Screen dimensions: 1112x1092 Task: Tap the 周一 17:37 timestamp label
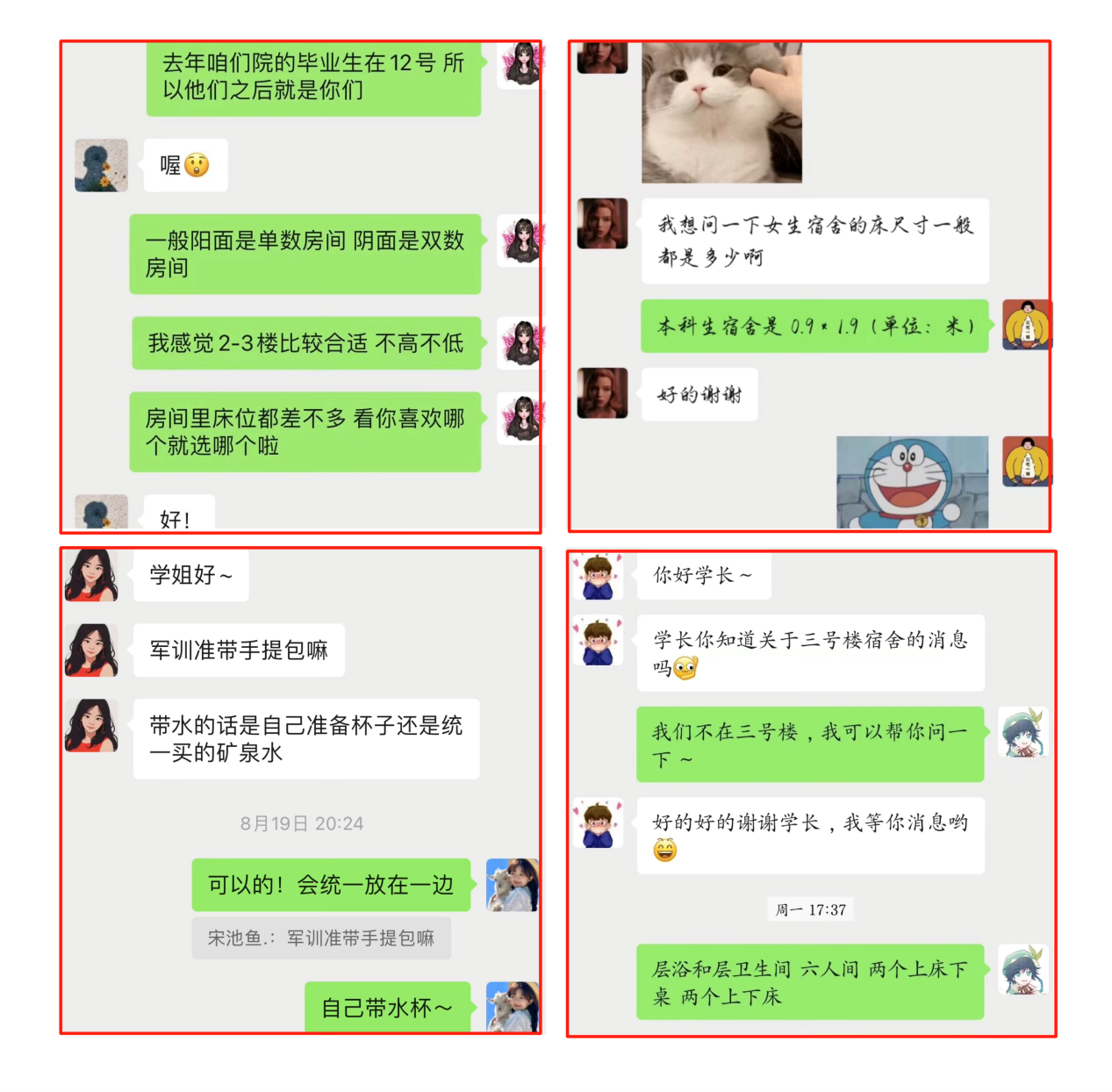(811, 910)
